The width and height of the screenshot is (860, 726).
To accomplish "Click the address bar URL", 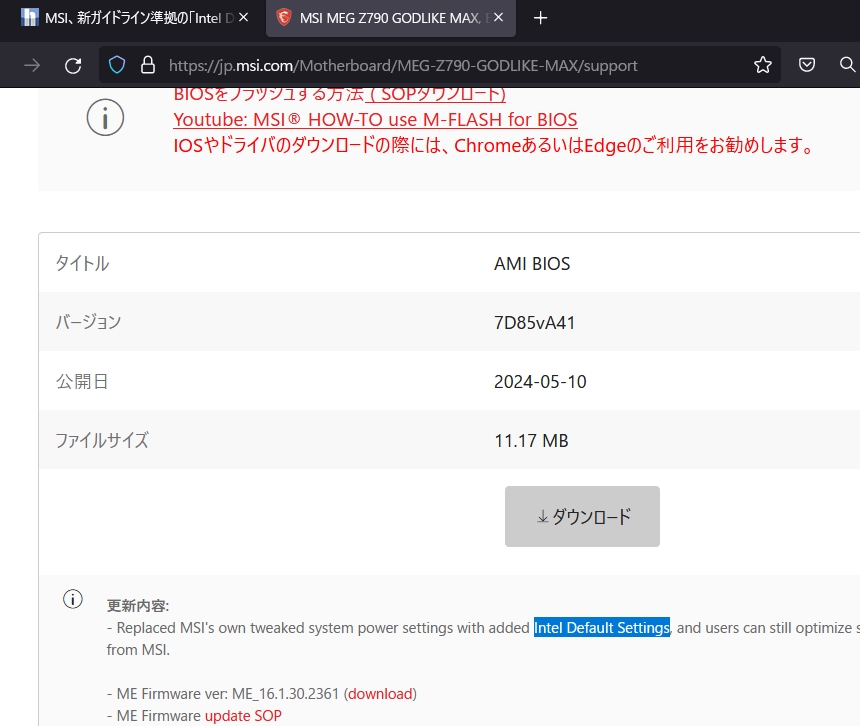I will click(403, 65).
